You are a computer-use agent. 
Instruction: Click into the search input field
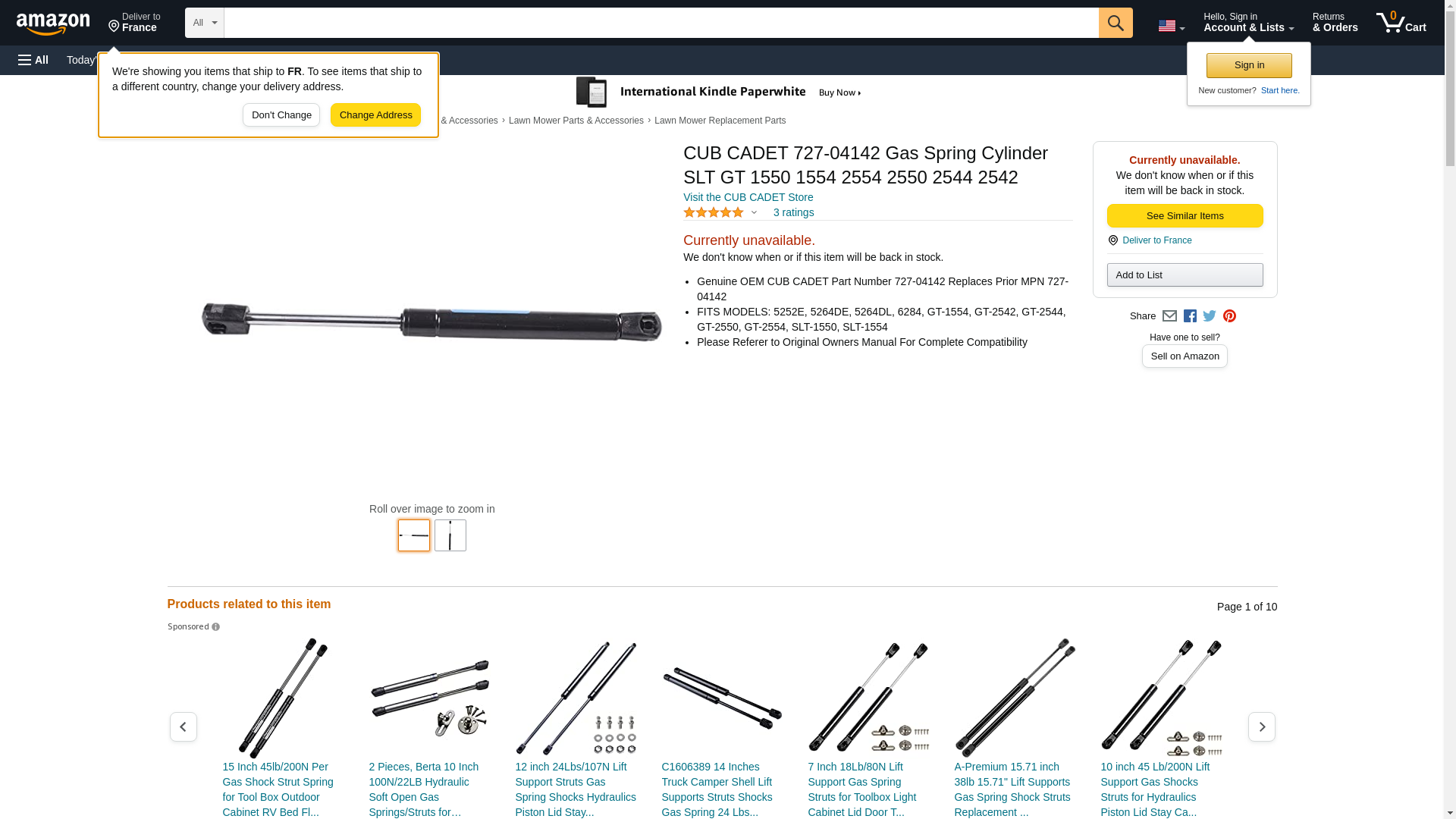pyautogui.click(x=661, y=23)
